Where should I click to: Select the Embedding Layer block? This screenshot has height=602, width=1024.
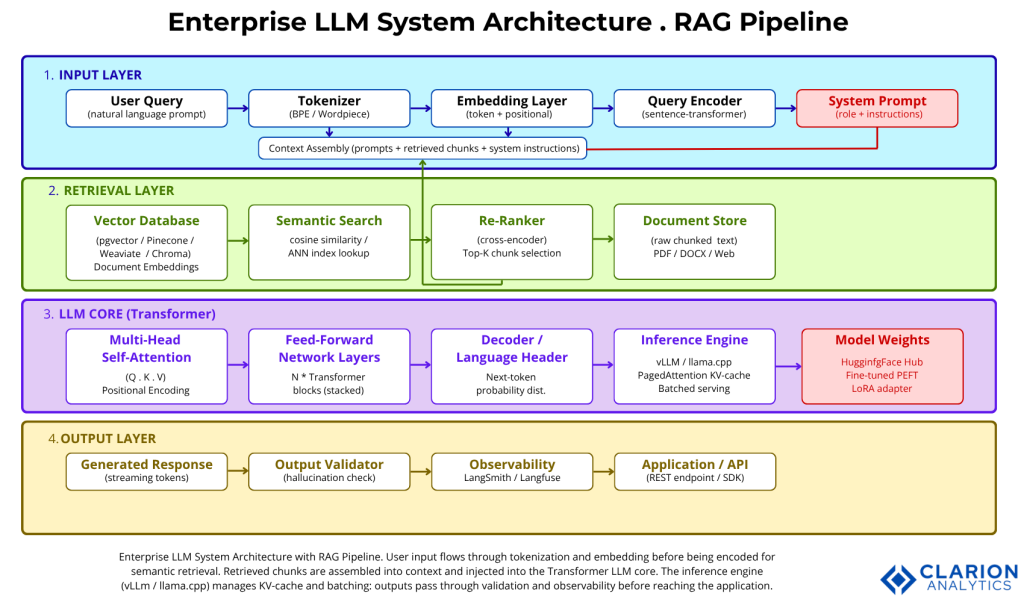511,108
